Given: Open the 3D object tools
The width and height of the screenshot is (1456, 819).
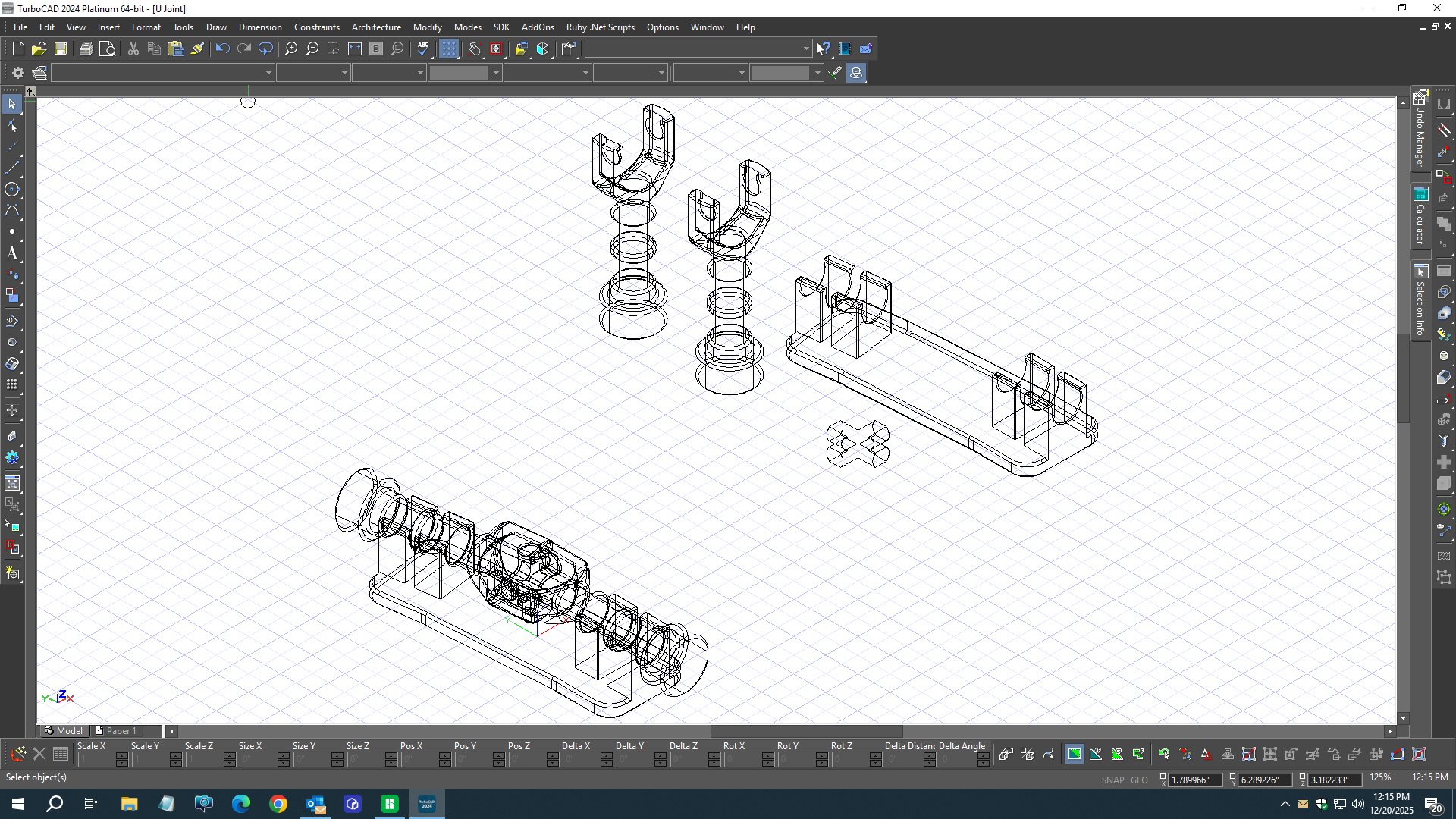Looking at the screenshot, I should (12, 322).
